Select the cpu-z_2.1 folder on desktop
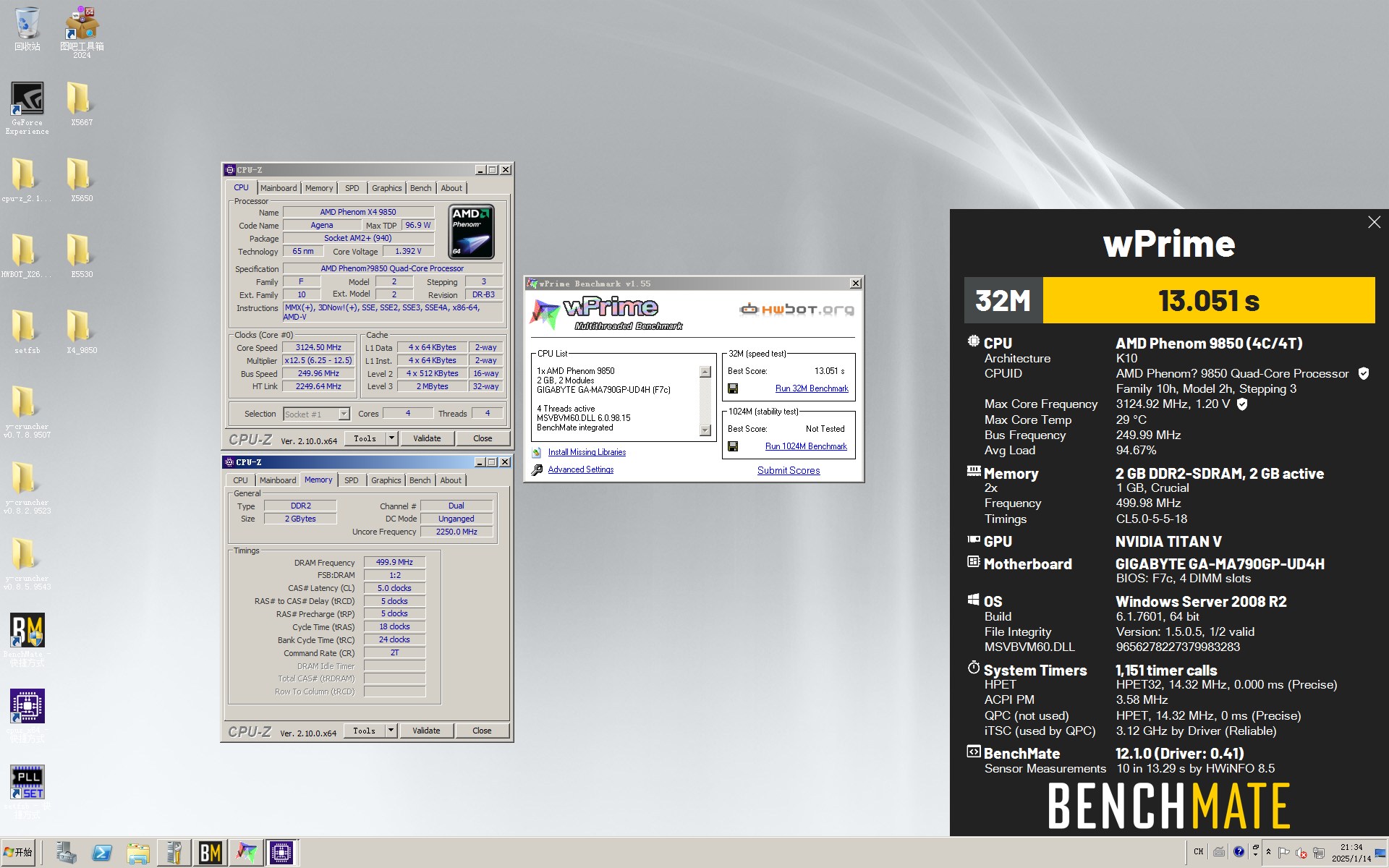 [27, 179]
